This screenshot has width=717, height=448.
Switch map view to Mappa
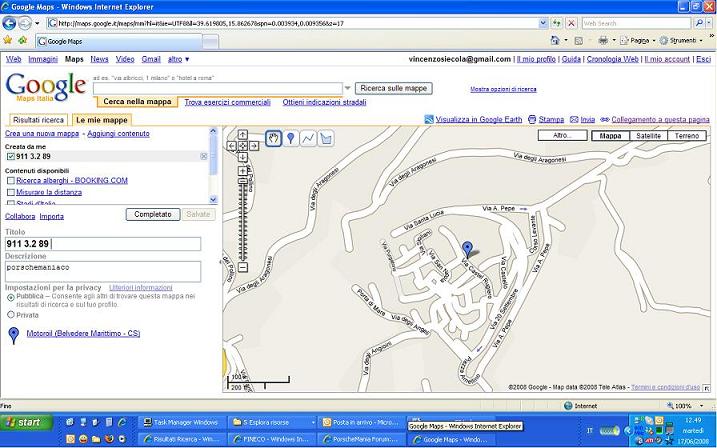[x=610, y=136]
